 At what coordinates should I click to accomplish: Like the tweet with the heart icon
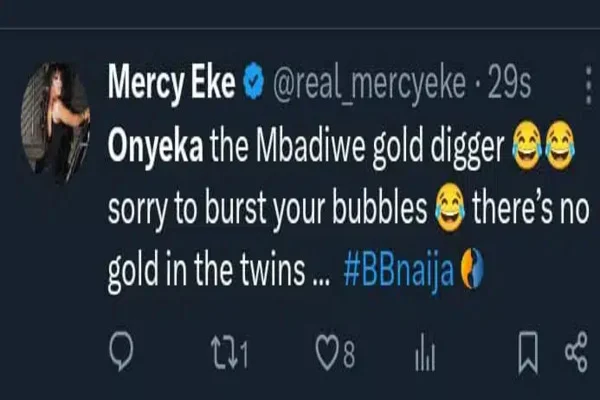coord(328,353)
